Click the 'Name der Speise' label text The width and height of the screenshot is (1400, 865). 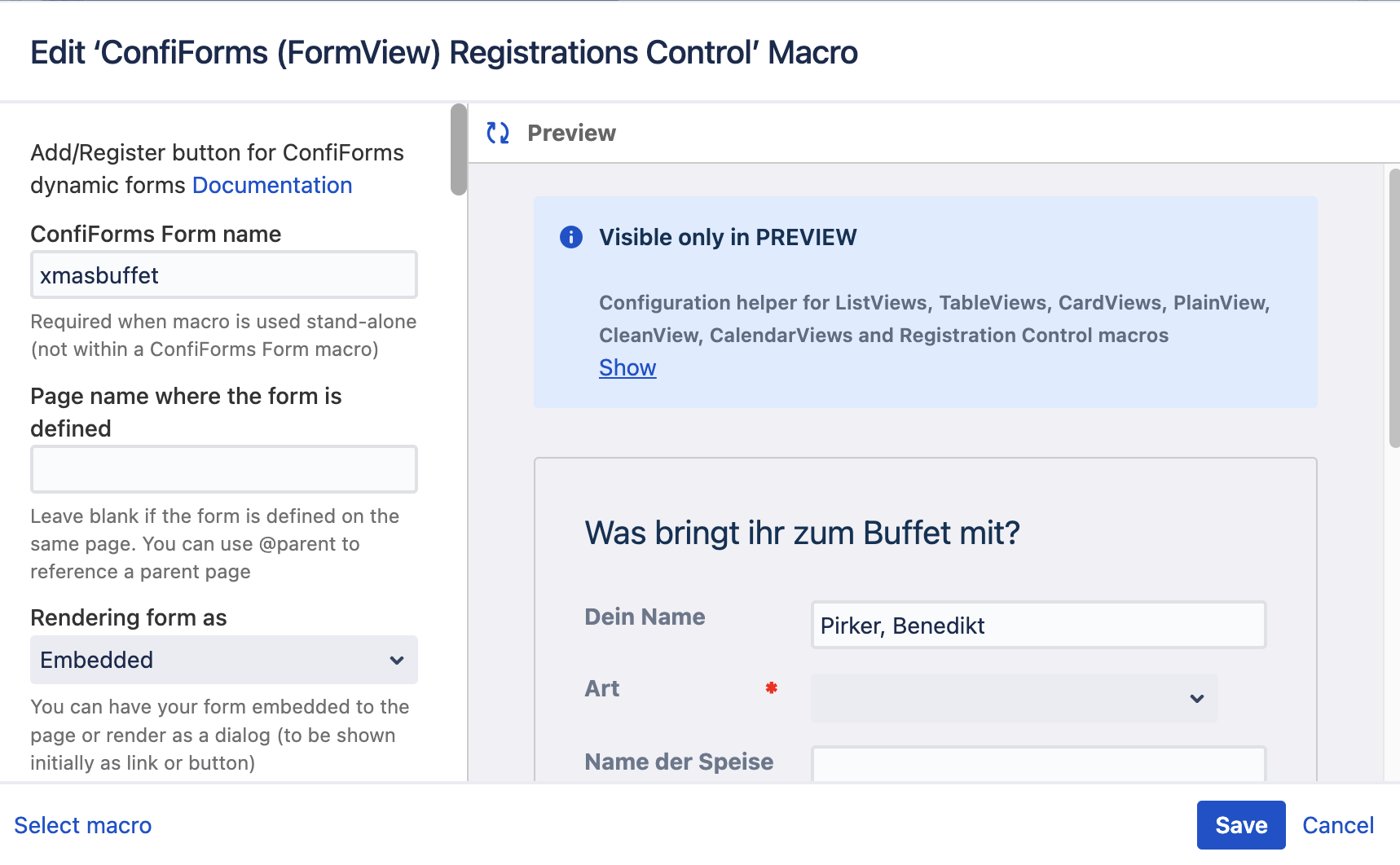click(679, 762)
